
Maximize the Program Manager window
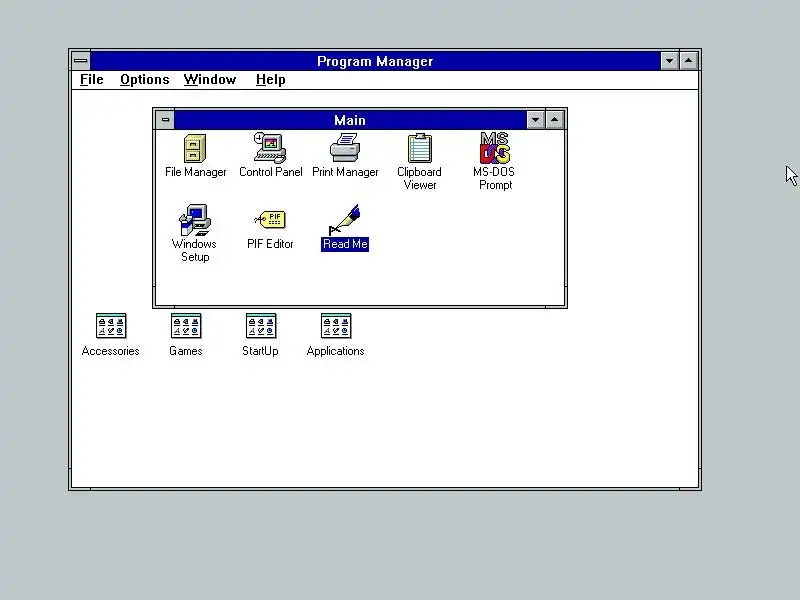click(688, 61)
